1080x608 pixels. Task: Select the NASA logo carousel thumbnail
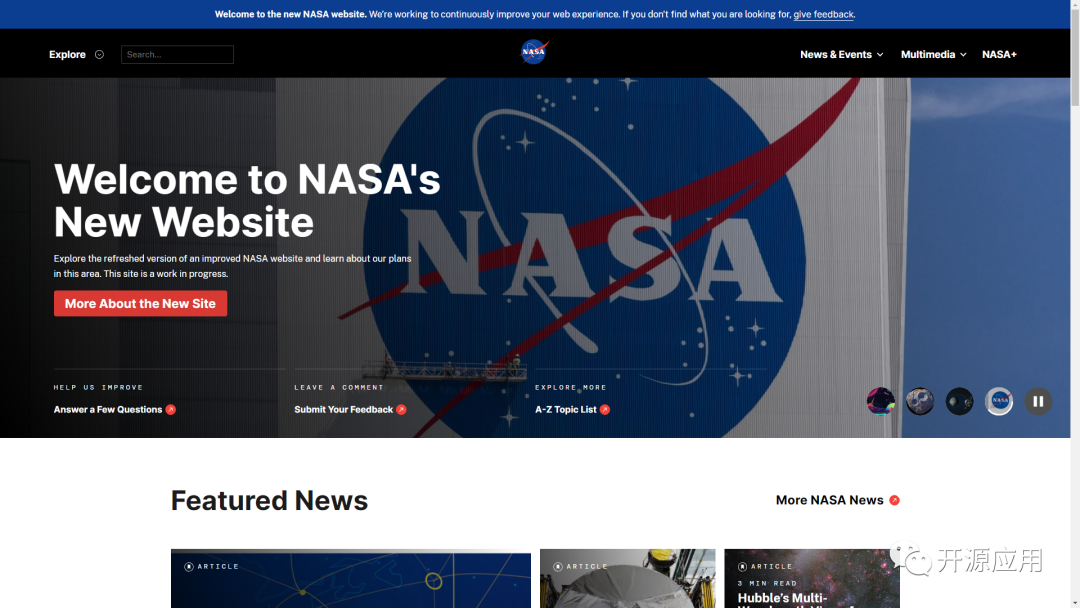click(x=999, y=401)
